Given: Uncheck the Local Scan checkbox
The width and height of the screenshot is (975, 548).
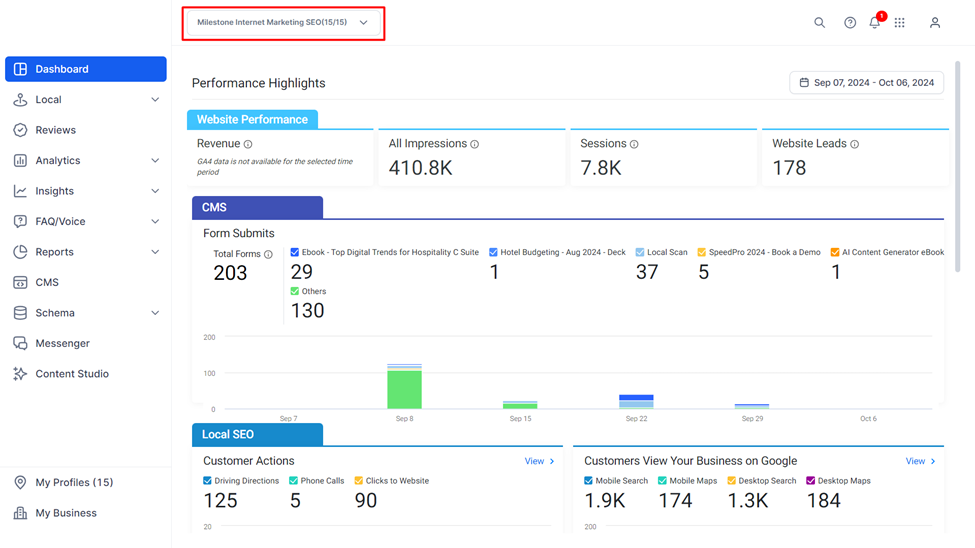Looking at the screenshot, I should tap(640, 252).
